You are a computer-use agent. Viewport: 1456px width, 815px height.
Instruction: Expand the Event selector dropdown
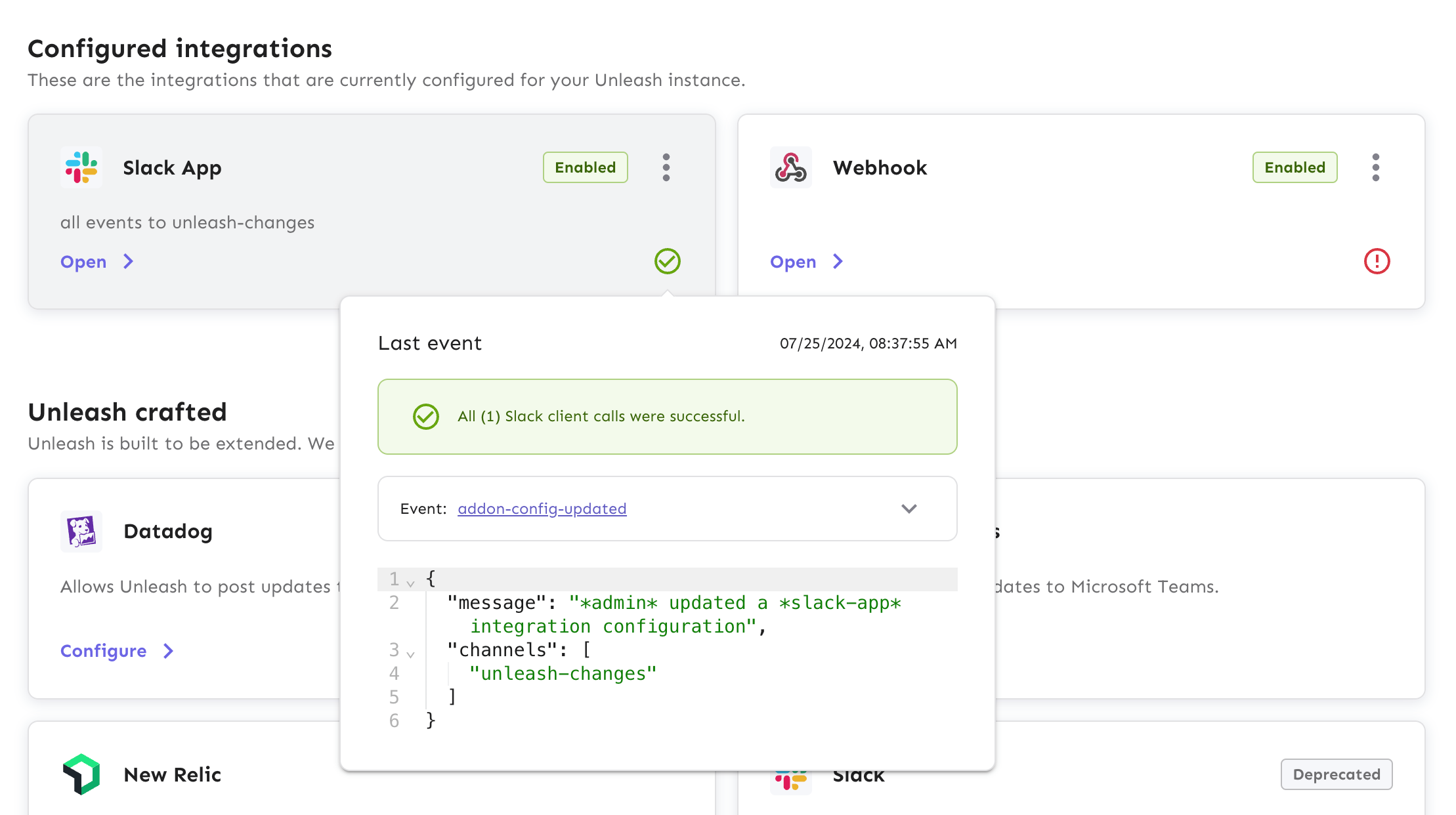[x=909, y=509]
